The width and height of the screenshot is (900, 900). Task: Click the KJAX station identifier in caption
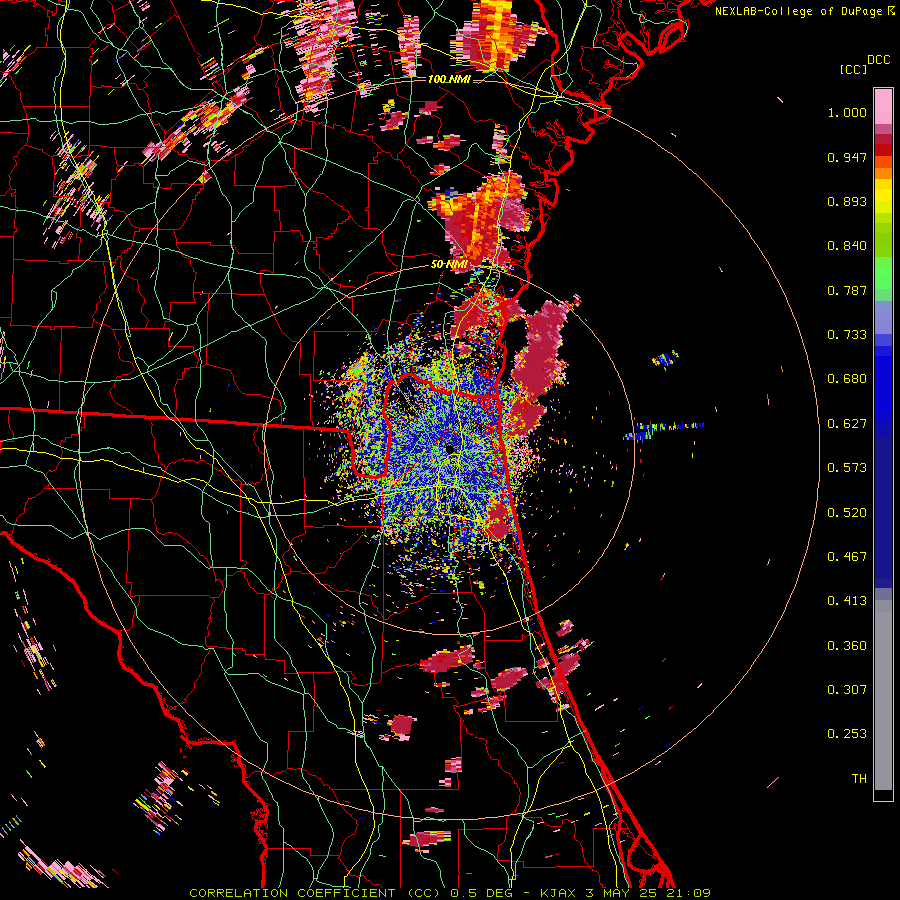click(x=560, y=893)
